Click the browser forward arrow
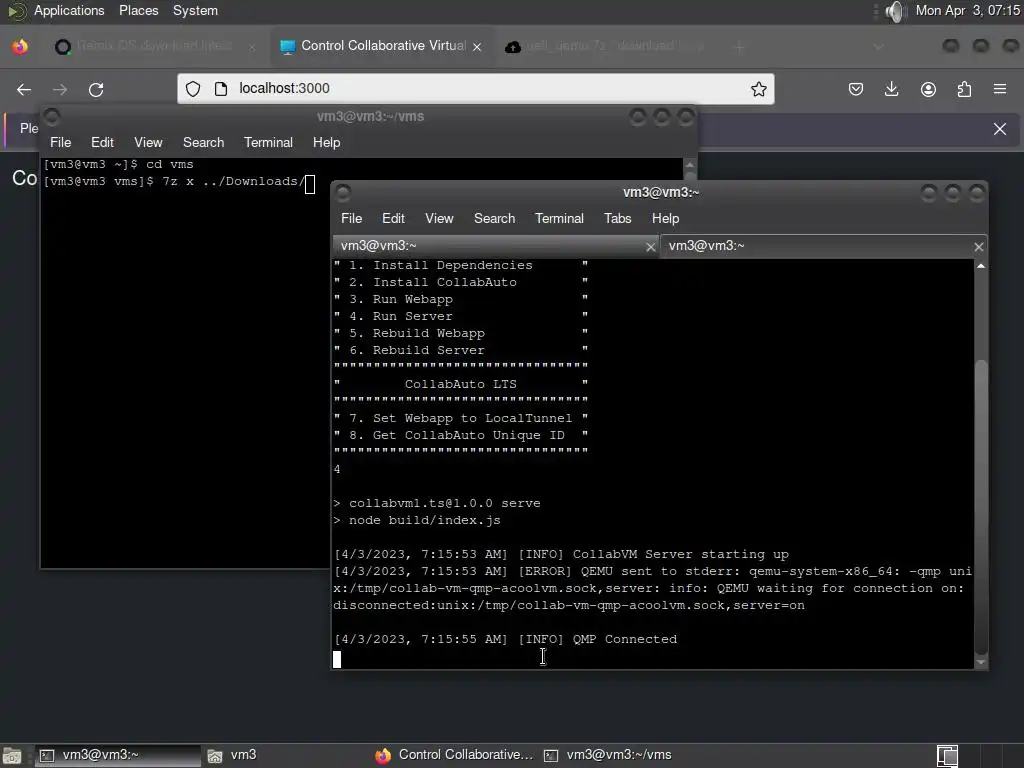Screen dimensions: 1024x768 tap(60, 89)
